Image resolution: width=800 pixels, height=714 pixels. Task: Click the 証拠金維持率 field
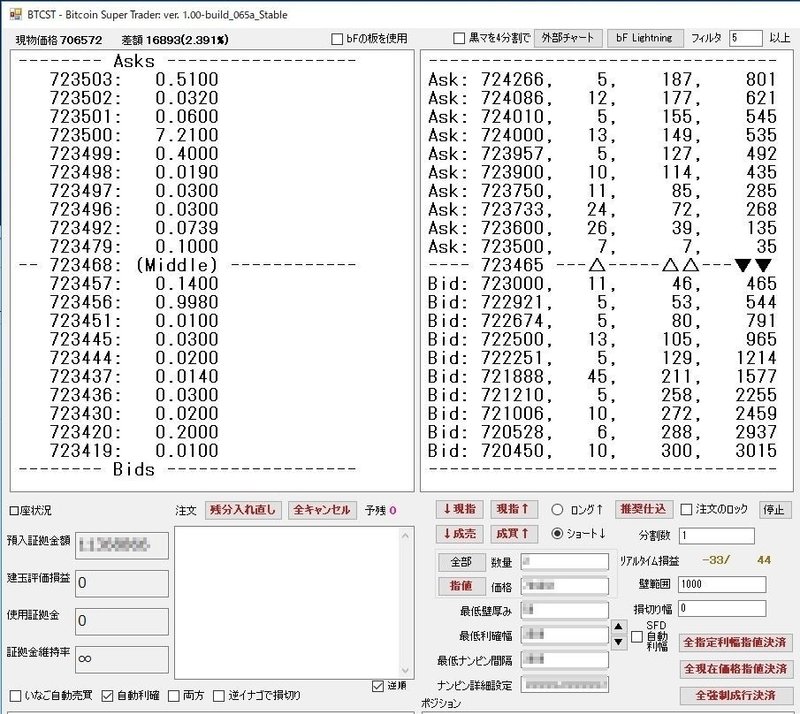pos(122,659)
